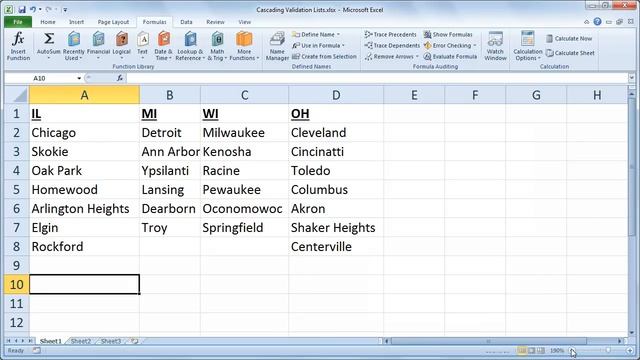Click Create from Selection
The width and height of the screenshot is (640, 360).
324,57
